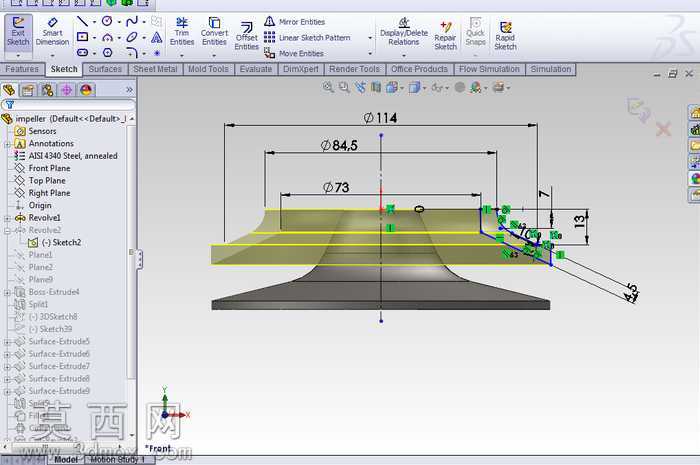Click the Section View icon
700x465 pixels.
(376, 87)
